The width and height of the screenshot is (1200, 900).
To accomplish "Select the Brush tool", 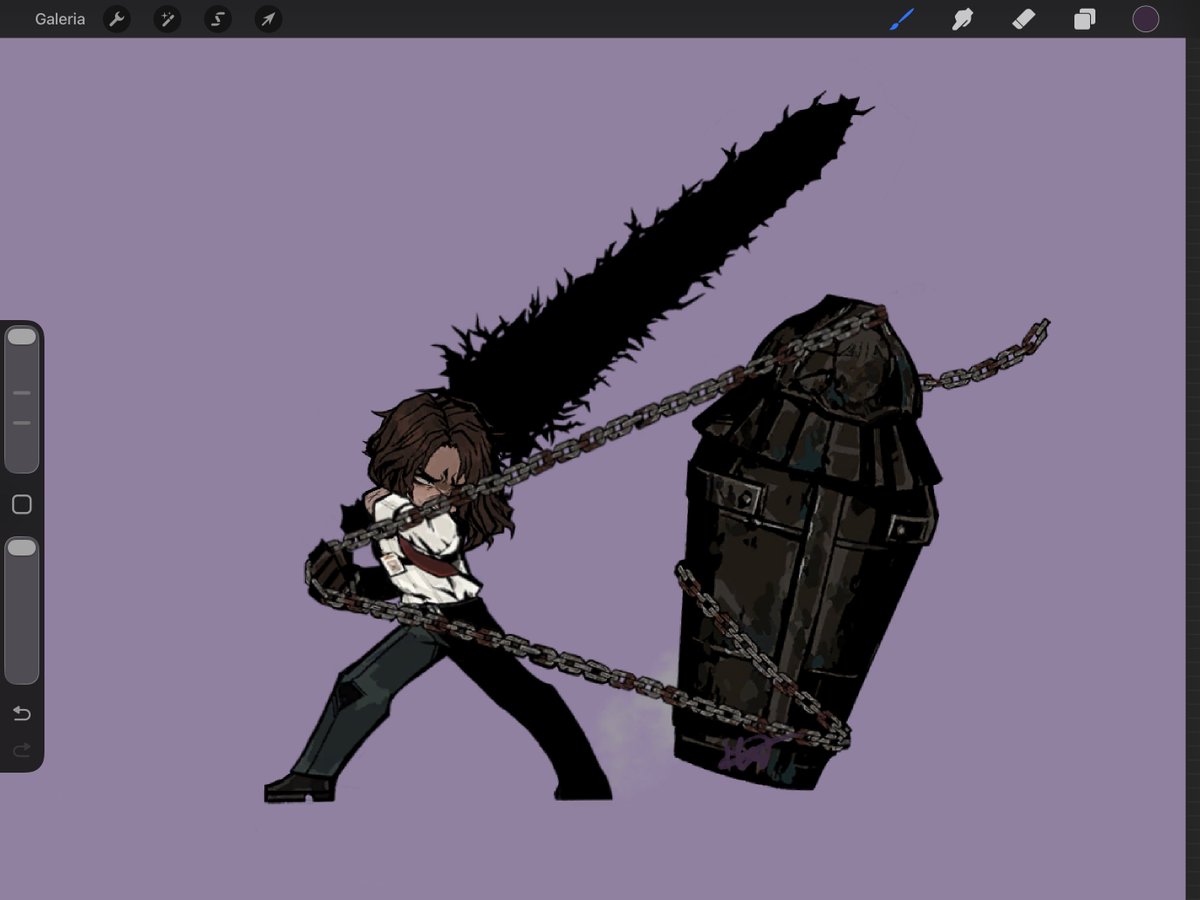I will pyautogui.click(x=902, y=19).
